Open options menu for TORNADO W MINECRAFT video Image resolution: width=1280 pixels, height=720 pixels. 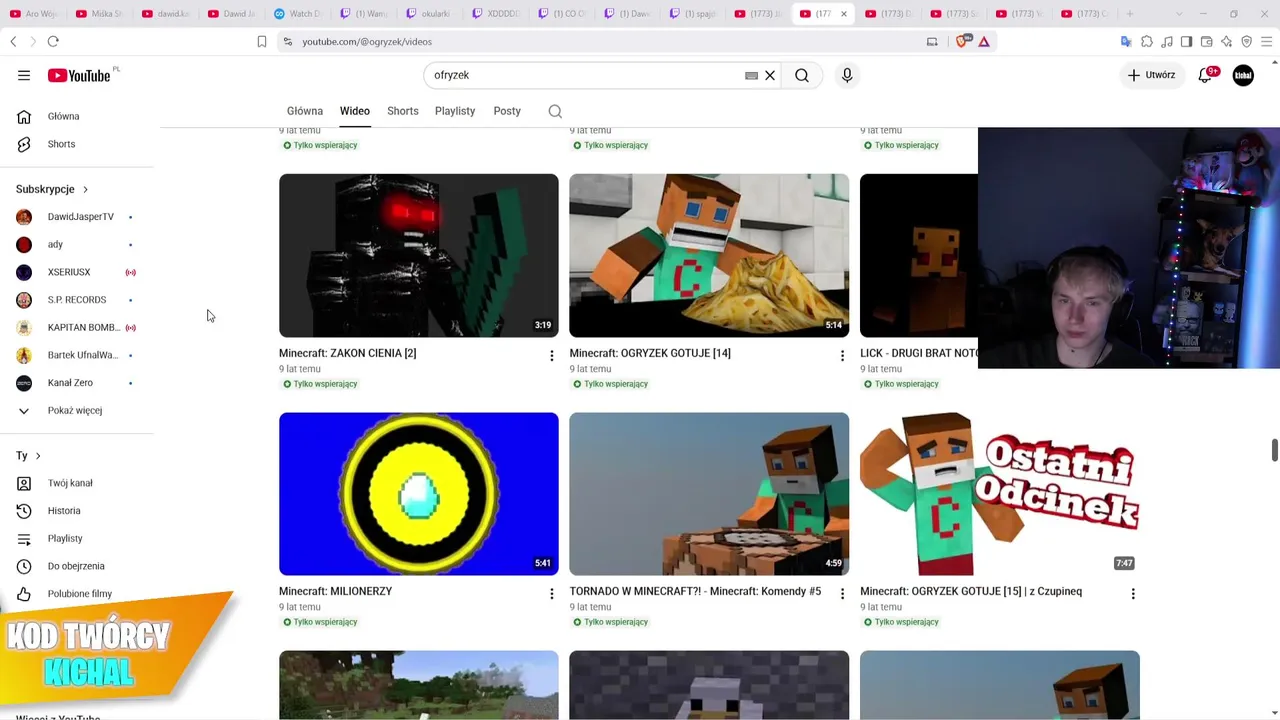pyautogui.click(x=842, y=594)
